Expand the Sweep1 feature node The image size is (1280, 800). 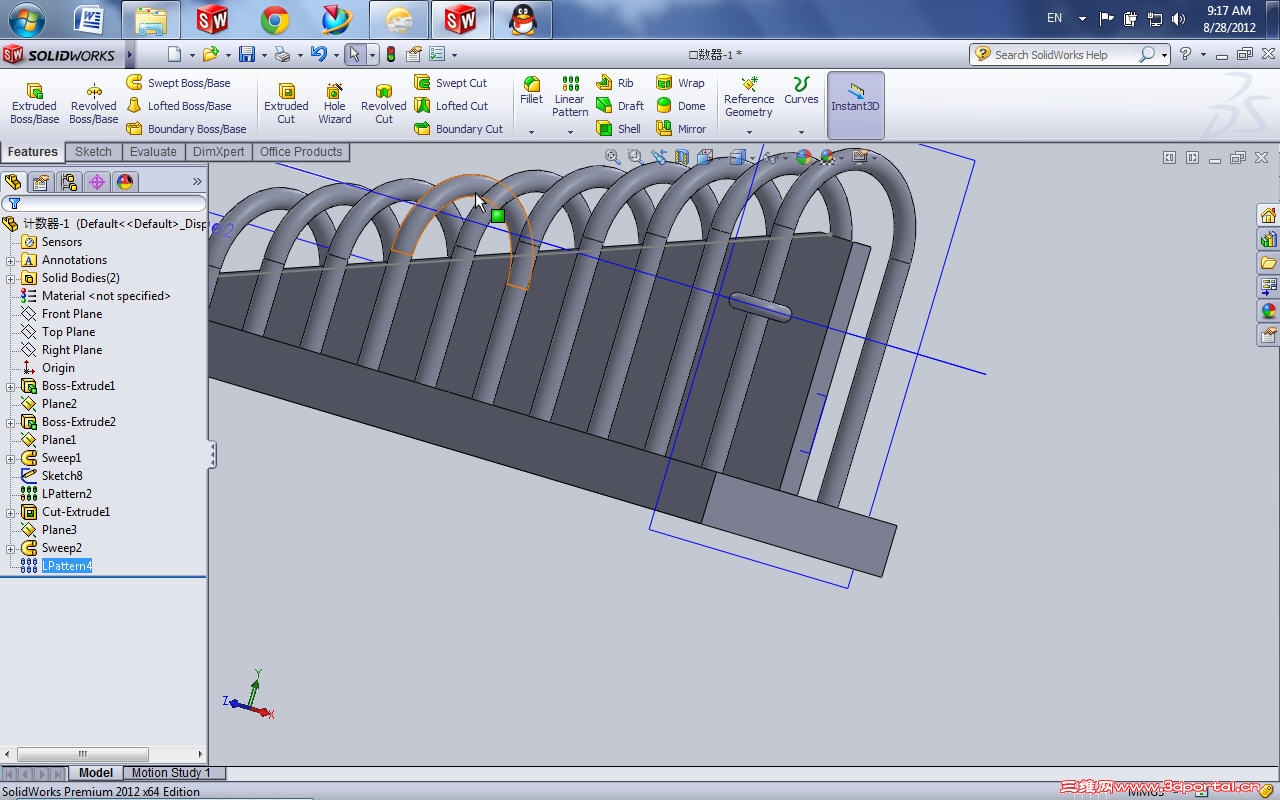11,458
